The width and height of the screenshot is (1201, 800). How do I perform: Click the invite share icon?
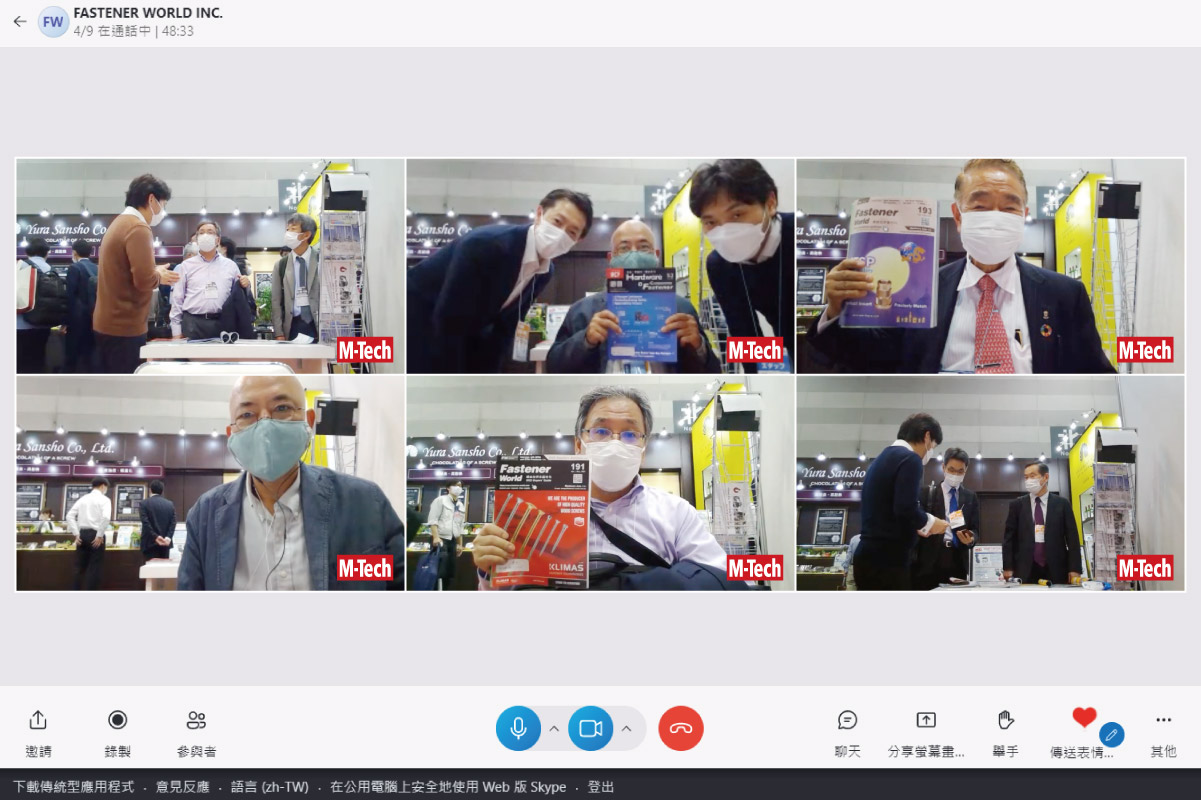point(38,720)
